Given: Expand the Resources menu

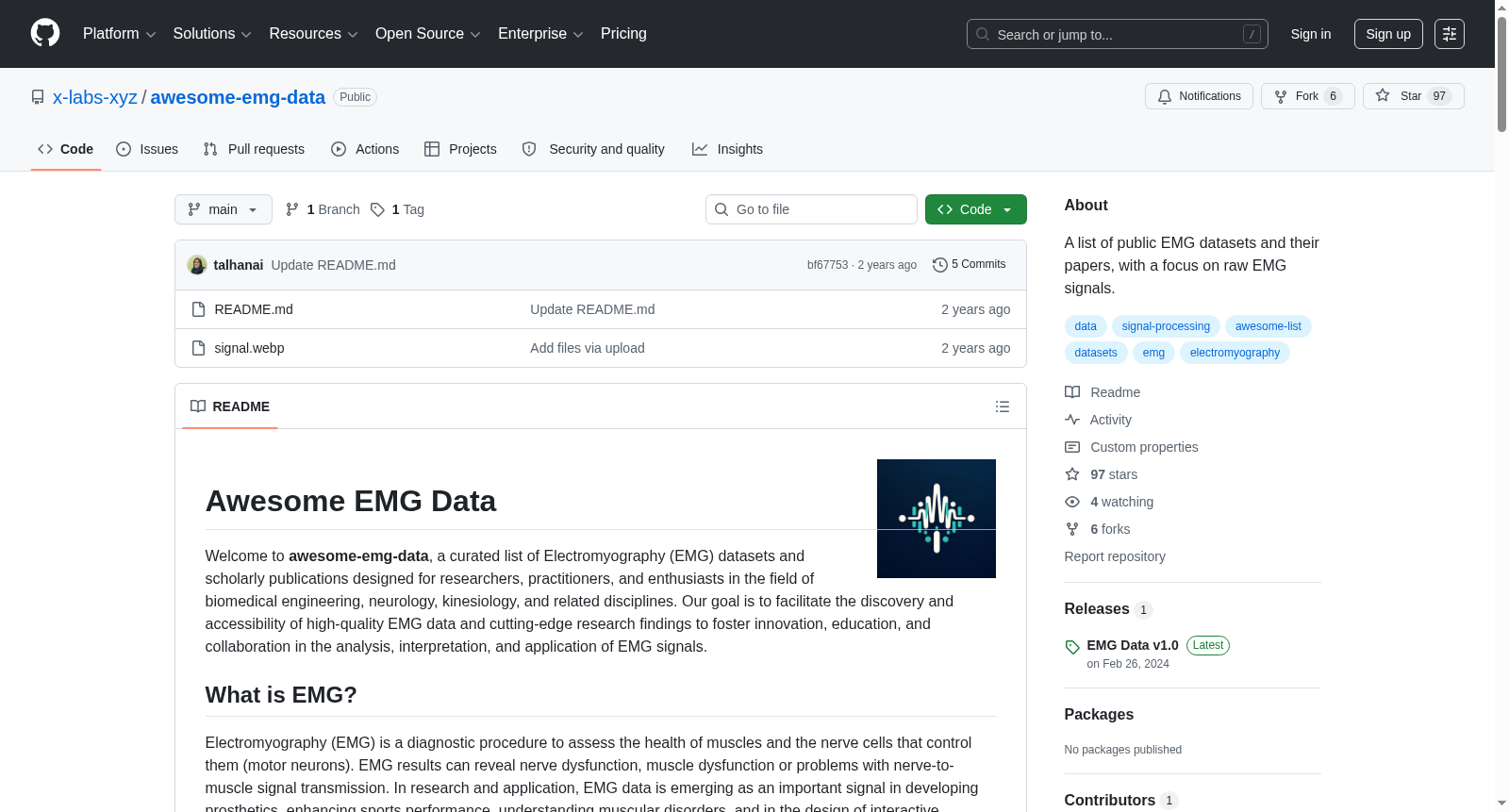Looking at the screenshot, I should [313, 34].
